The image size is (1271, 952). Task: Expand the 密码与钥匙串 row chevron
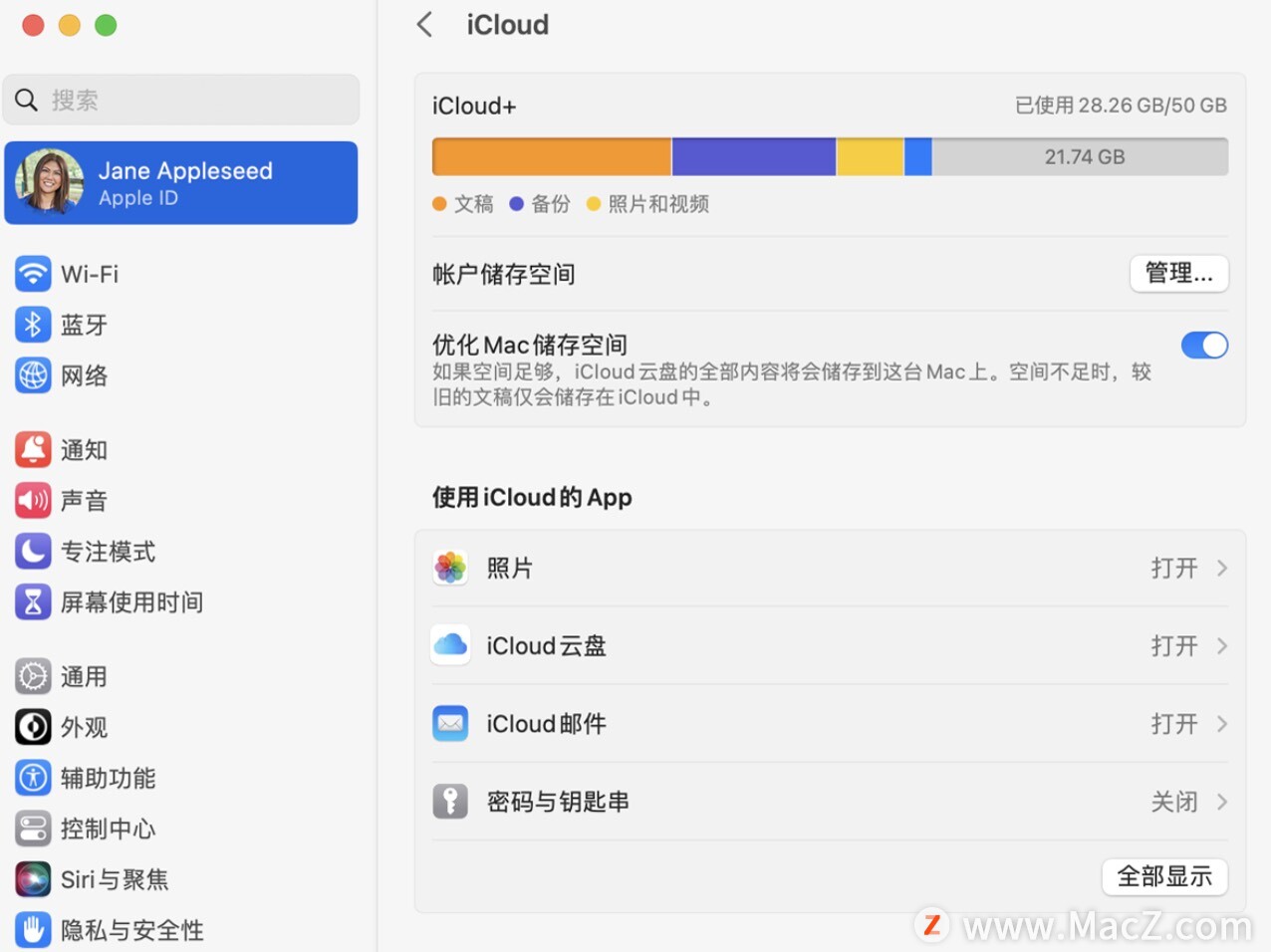coord(1222,802)
